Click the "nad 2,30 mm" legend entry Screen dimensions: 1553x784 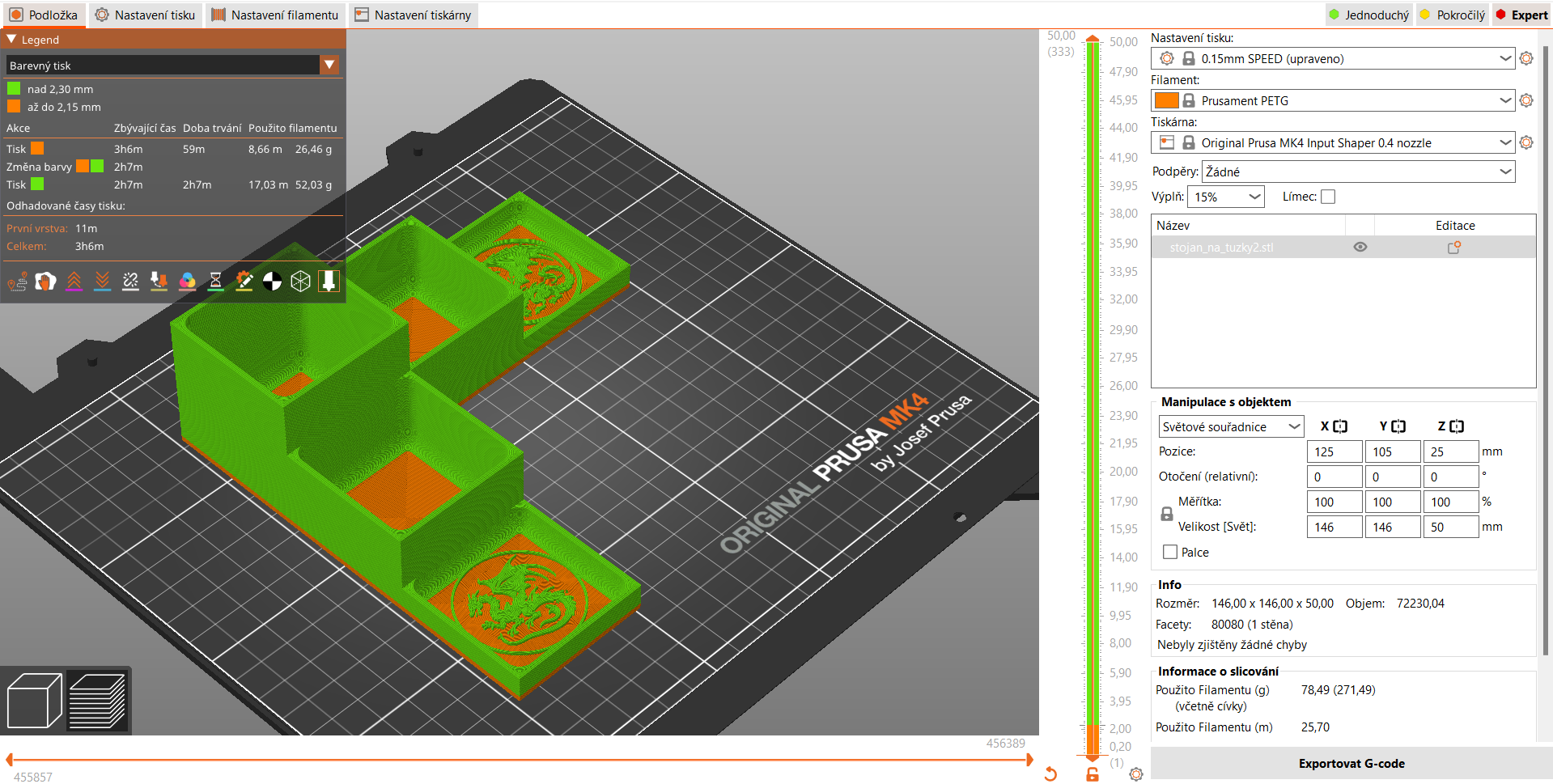coord(50,89)
